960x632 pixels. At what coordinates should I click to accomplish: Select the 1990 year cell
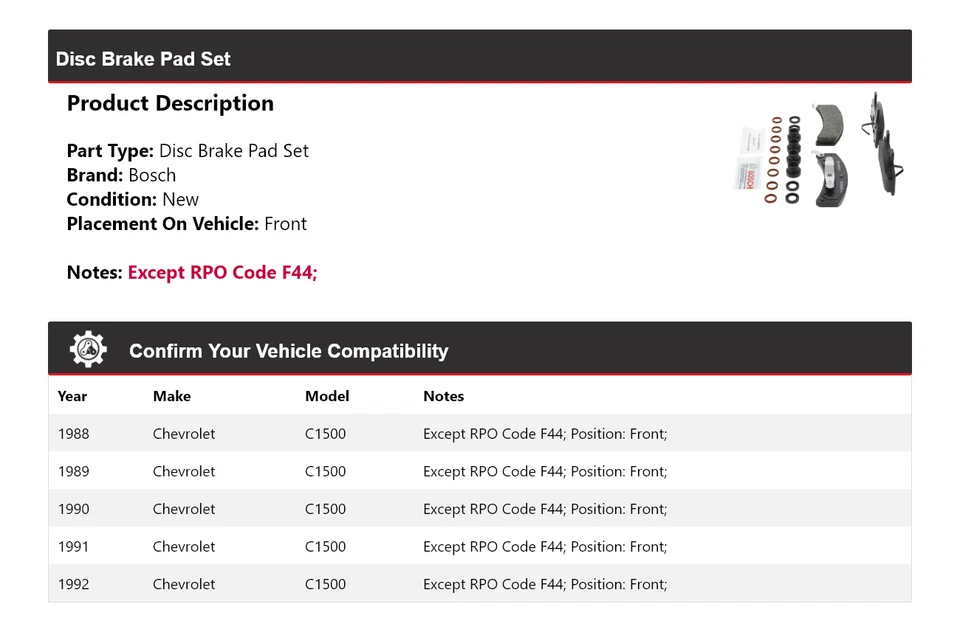pos(73,509)
